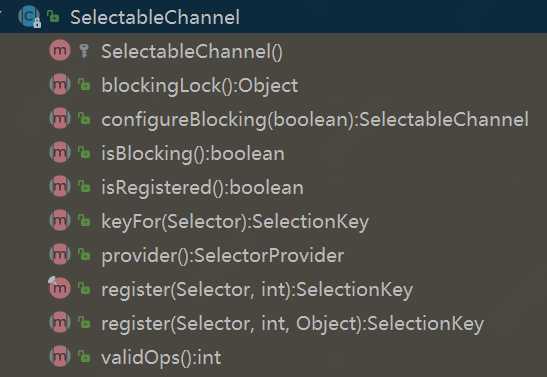Select isRegistered():boolean method
The height and width of the screenshot is (377, 547).
pyautogui.click(x=202, y=188)
